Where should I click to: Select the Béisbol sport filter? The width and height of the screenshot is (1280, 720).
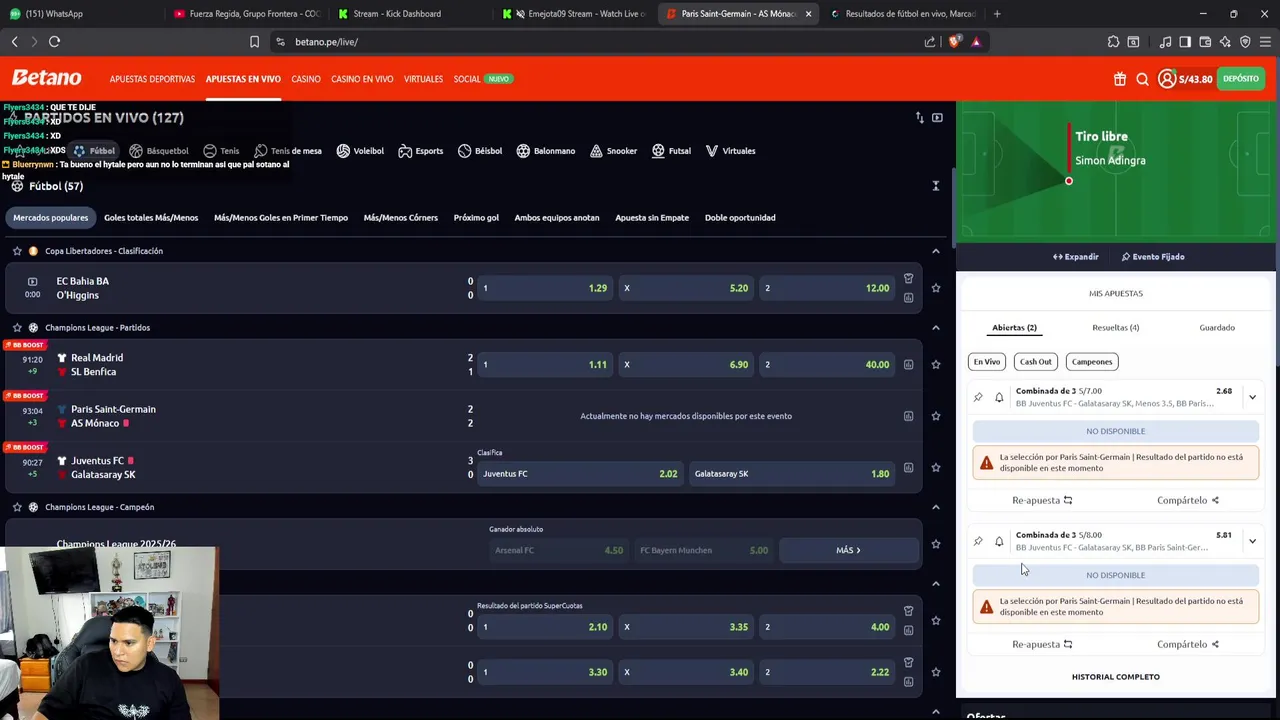click(x=480, y=151)
